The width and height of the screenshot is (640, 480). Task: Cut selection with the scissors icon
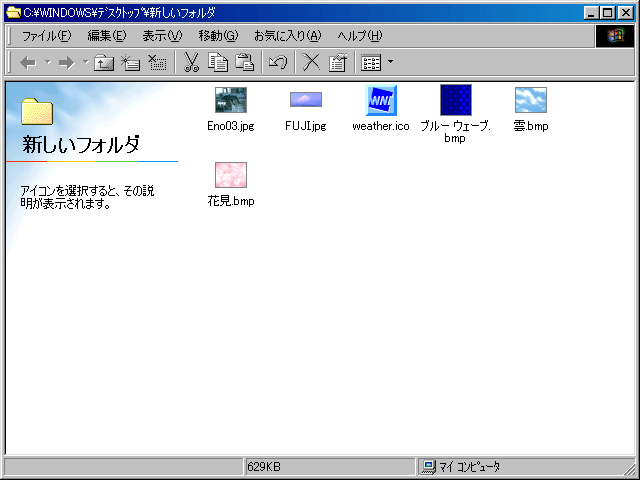pyautogui.click(x=191, y=63)
